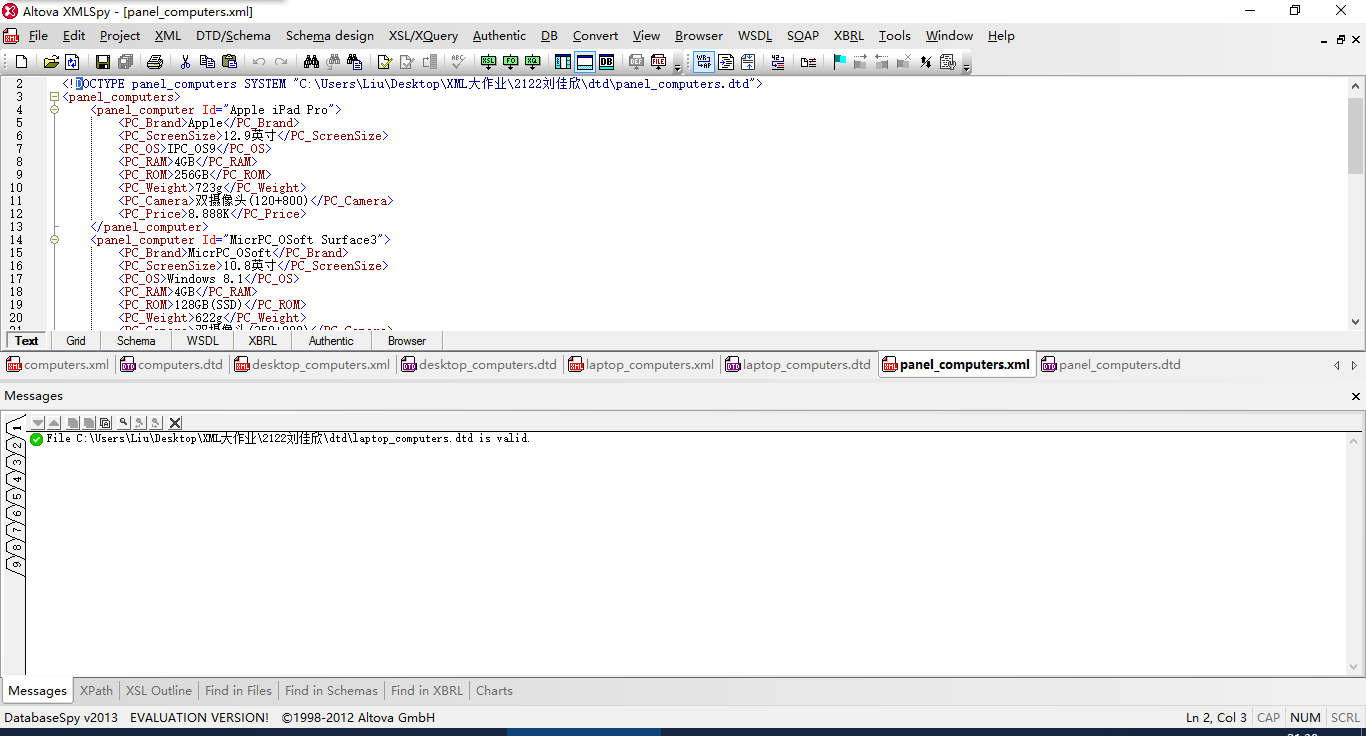Click the FILE export icon

pyautogui.click(x=657, y=62)
